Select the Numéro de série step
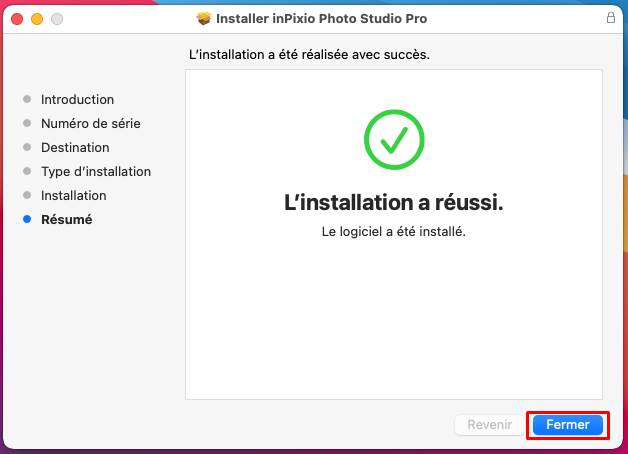Viewport: 628px width, 454px height. click(x=91, y=123)
